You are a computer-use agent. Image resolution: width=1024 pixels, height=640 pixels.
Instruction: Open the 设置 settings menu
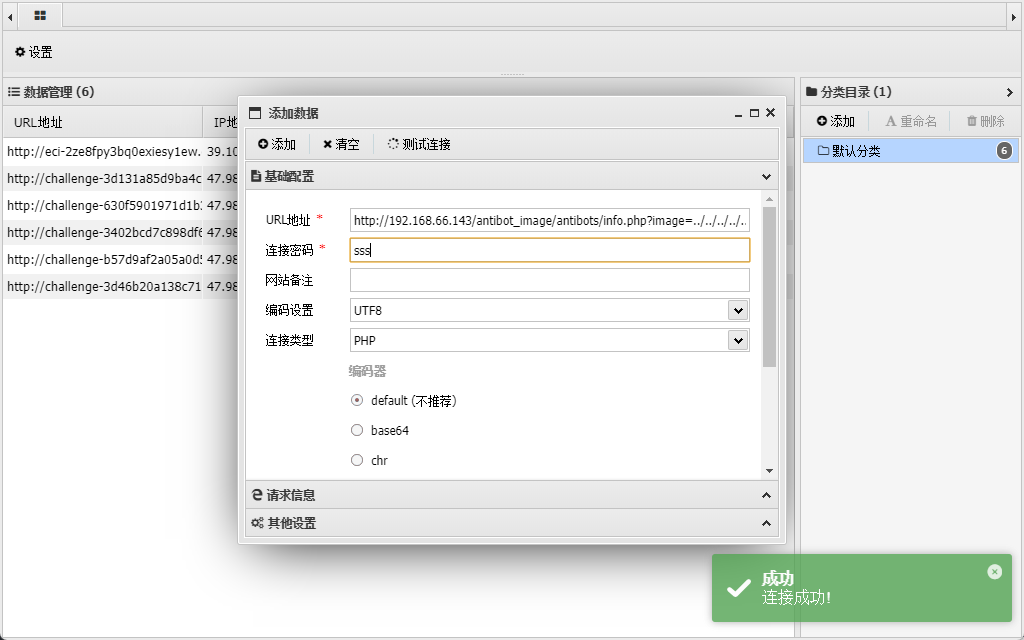(33, 52)
